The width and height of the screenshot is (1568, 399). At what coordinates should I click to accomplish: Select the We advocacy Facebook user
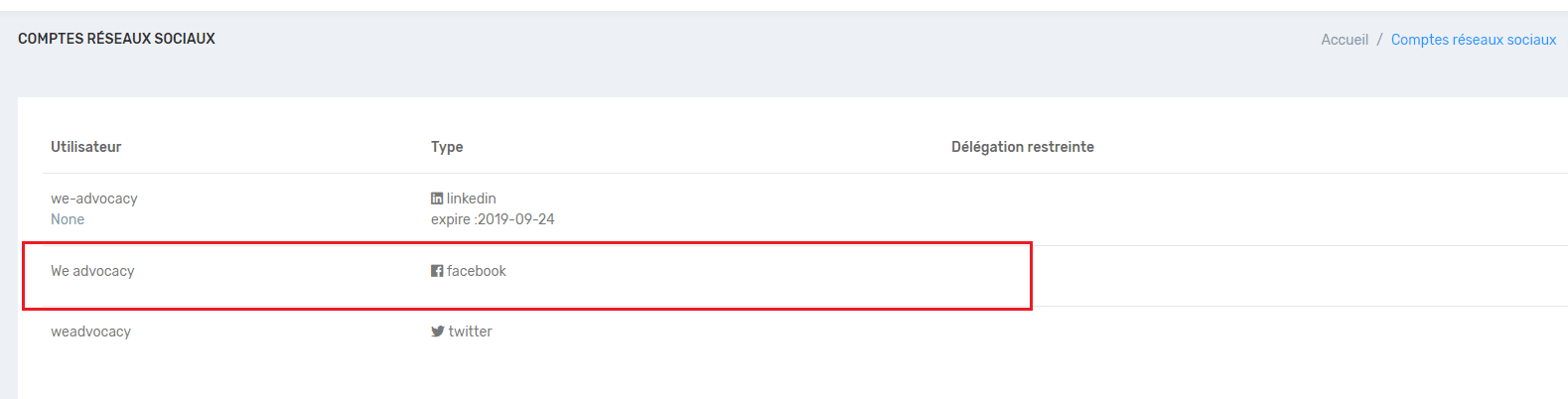[92, 271]
